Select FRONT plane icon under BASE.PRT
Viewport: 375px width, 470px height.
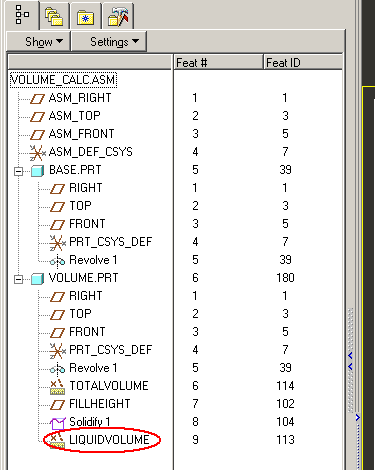pos(57,225)
